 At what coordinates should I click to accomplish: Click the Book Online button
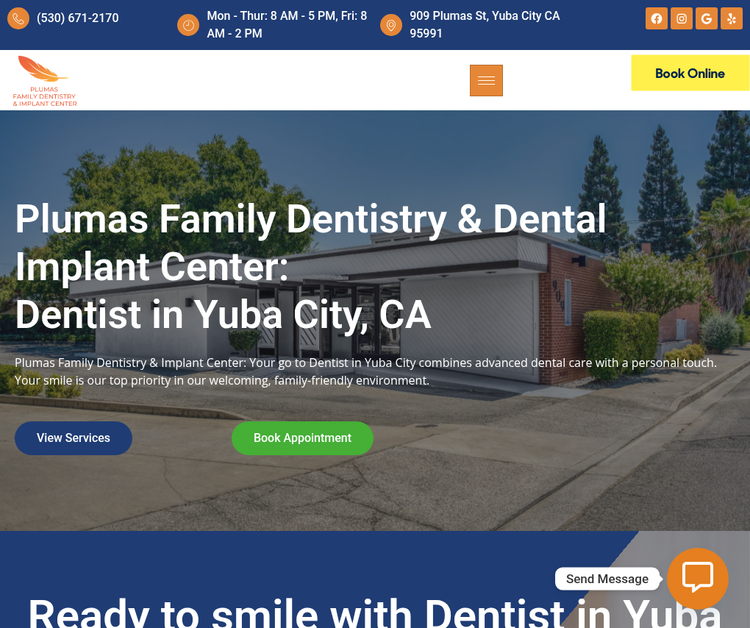point(690,73)
